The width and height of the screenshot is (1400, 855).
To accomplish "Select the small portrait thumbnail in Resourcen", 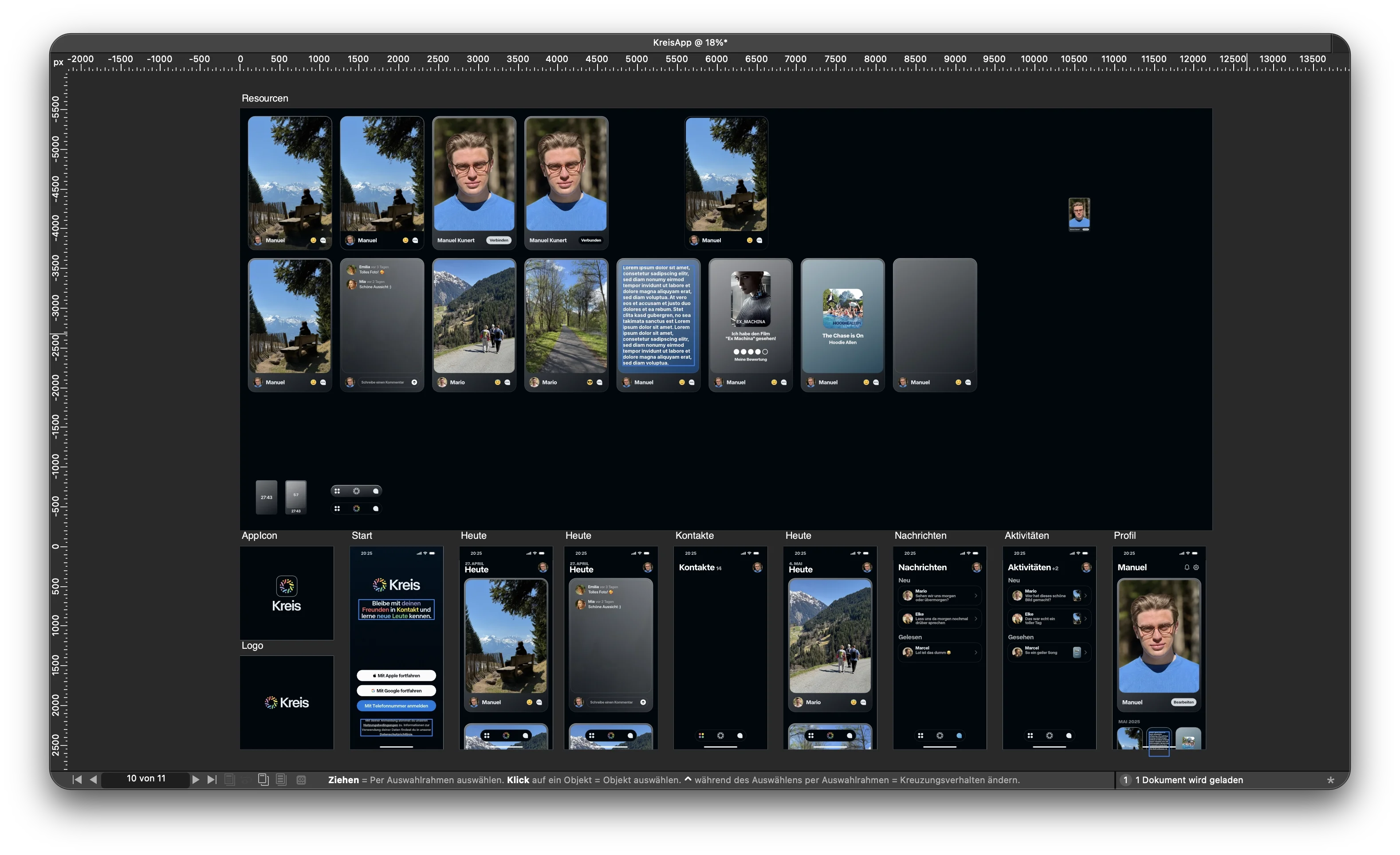I will (1079, 214).
